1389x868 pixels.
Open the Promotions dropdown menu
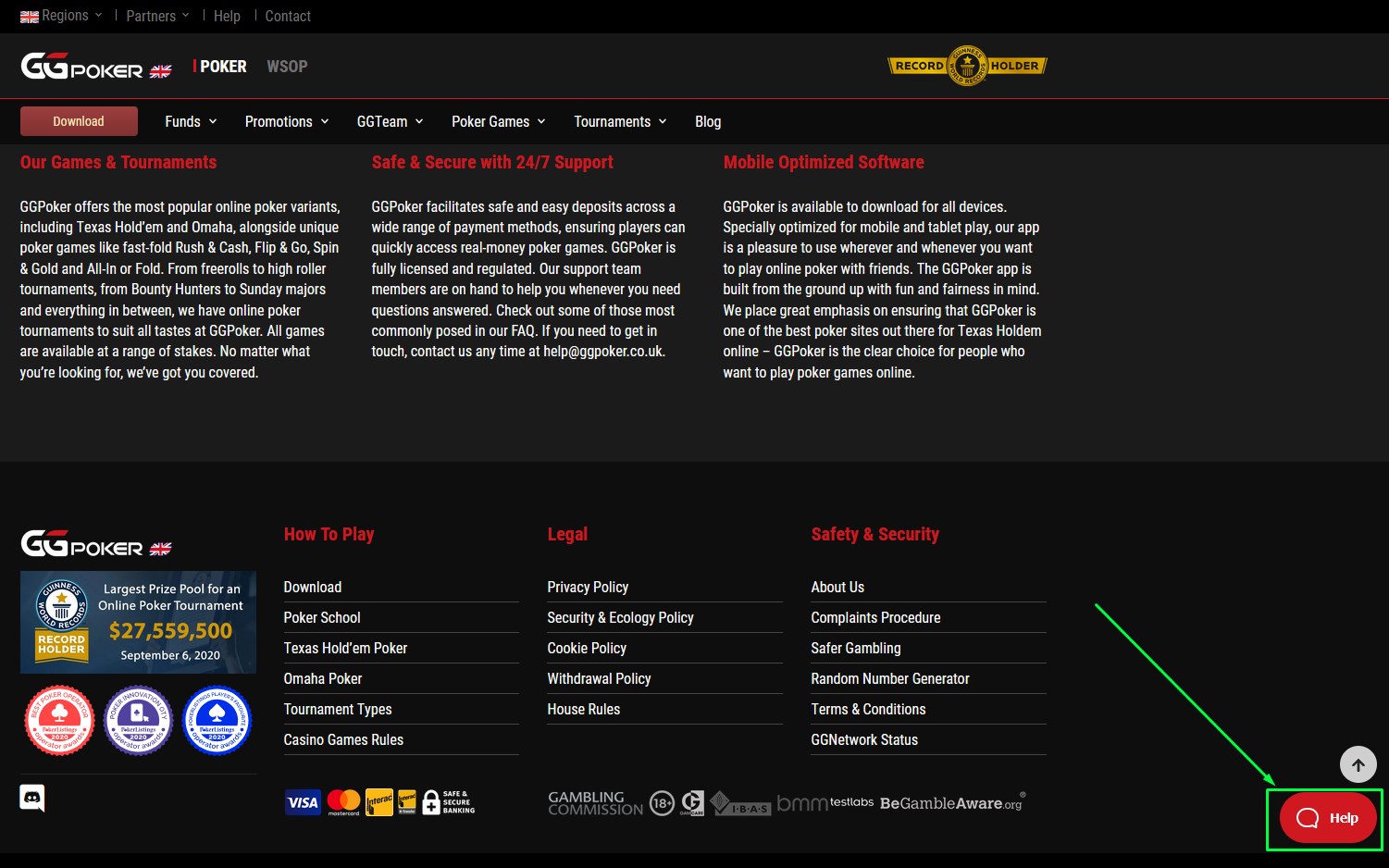pyautogui.click(x=287, y=121)
